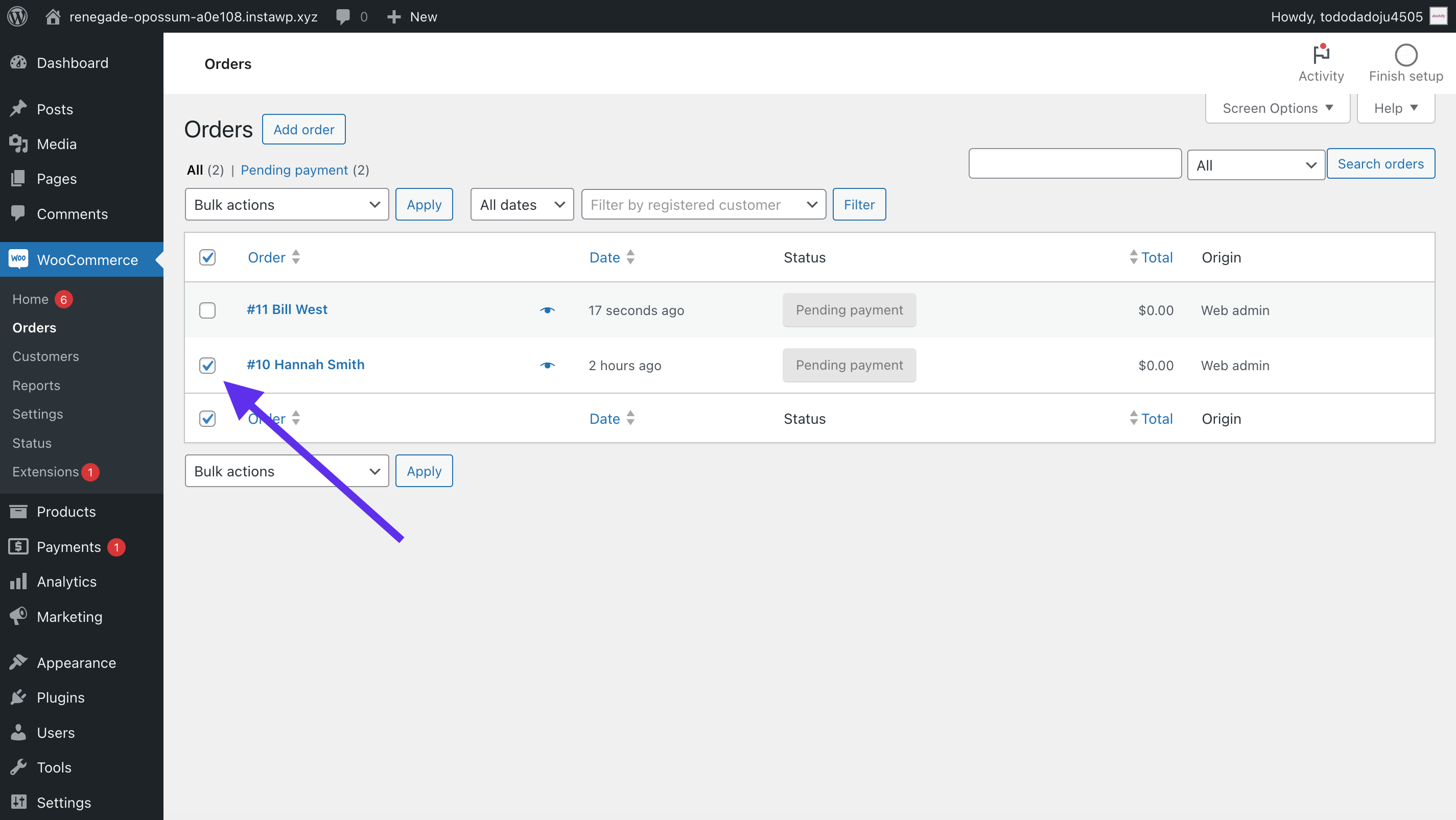
Task: Click the Analytics bar chart icon
Action: [19, 581]
